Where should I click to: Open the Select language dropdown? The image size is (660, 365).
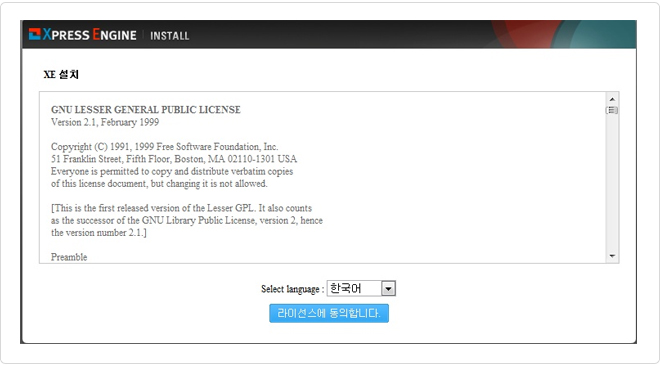tap(361, 288)
